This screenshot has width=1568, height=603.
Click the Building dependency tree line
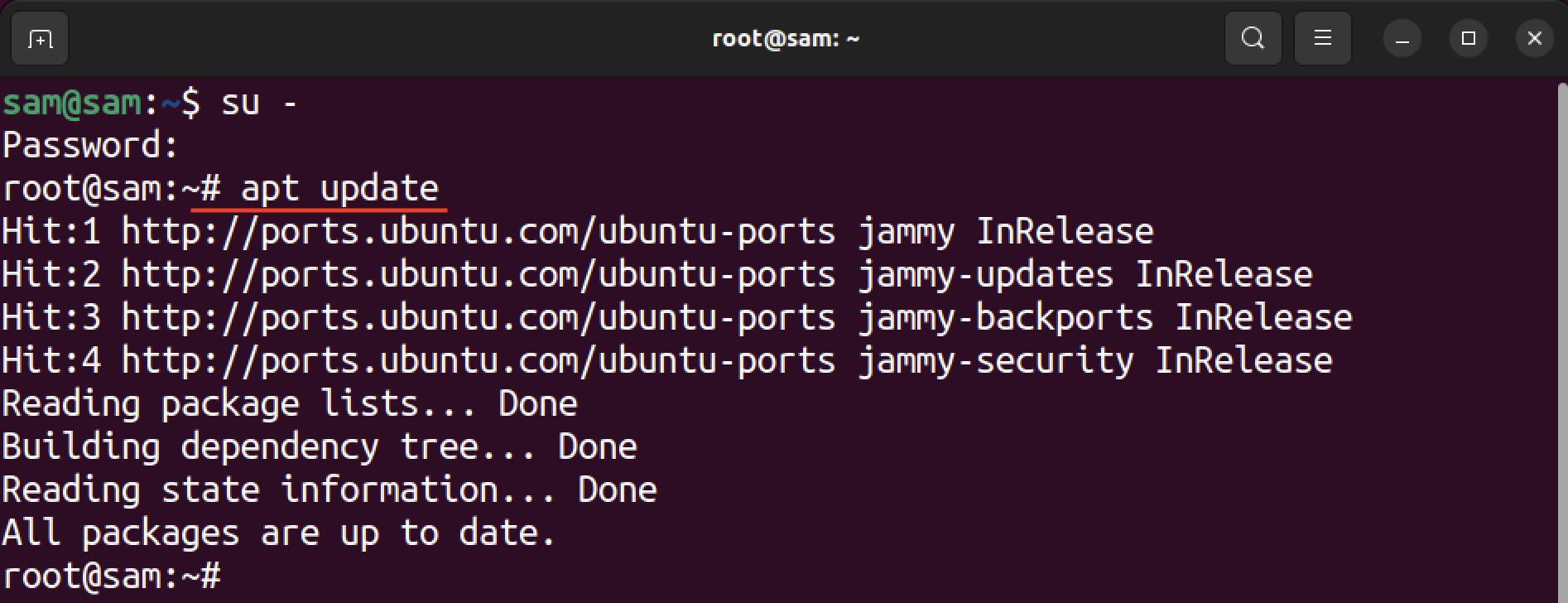pos(319,446)
